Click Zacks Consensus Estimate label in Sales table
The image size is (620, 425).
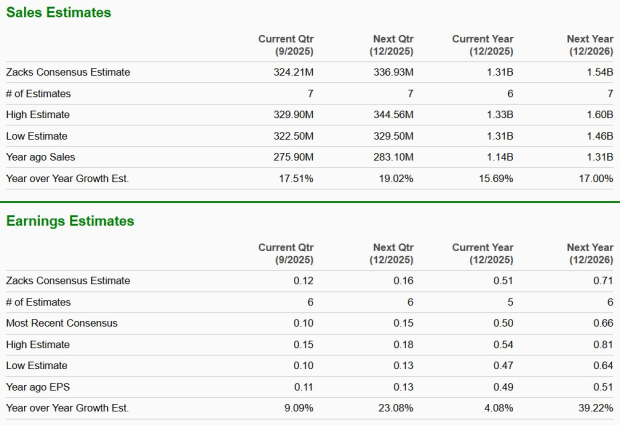click(x=68, y=72)
